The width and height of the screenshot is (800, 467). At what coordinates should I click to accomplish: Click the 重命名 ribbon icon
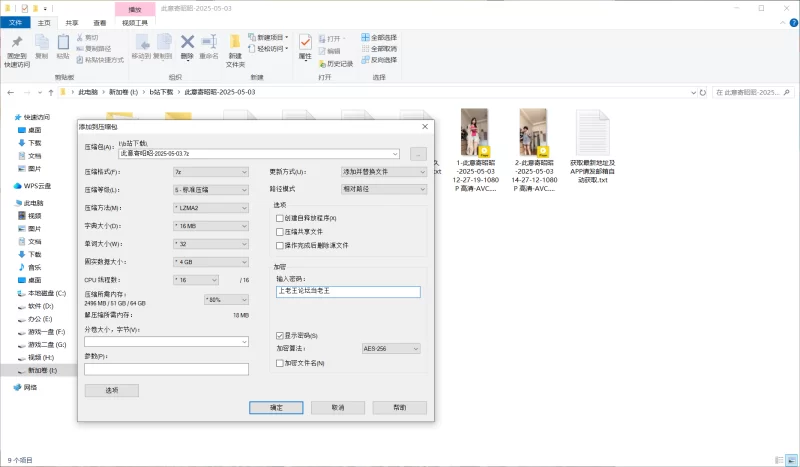point(209,42)
